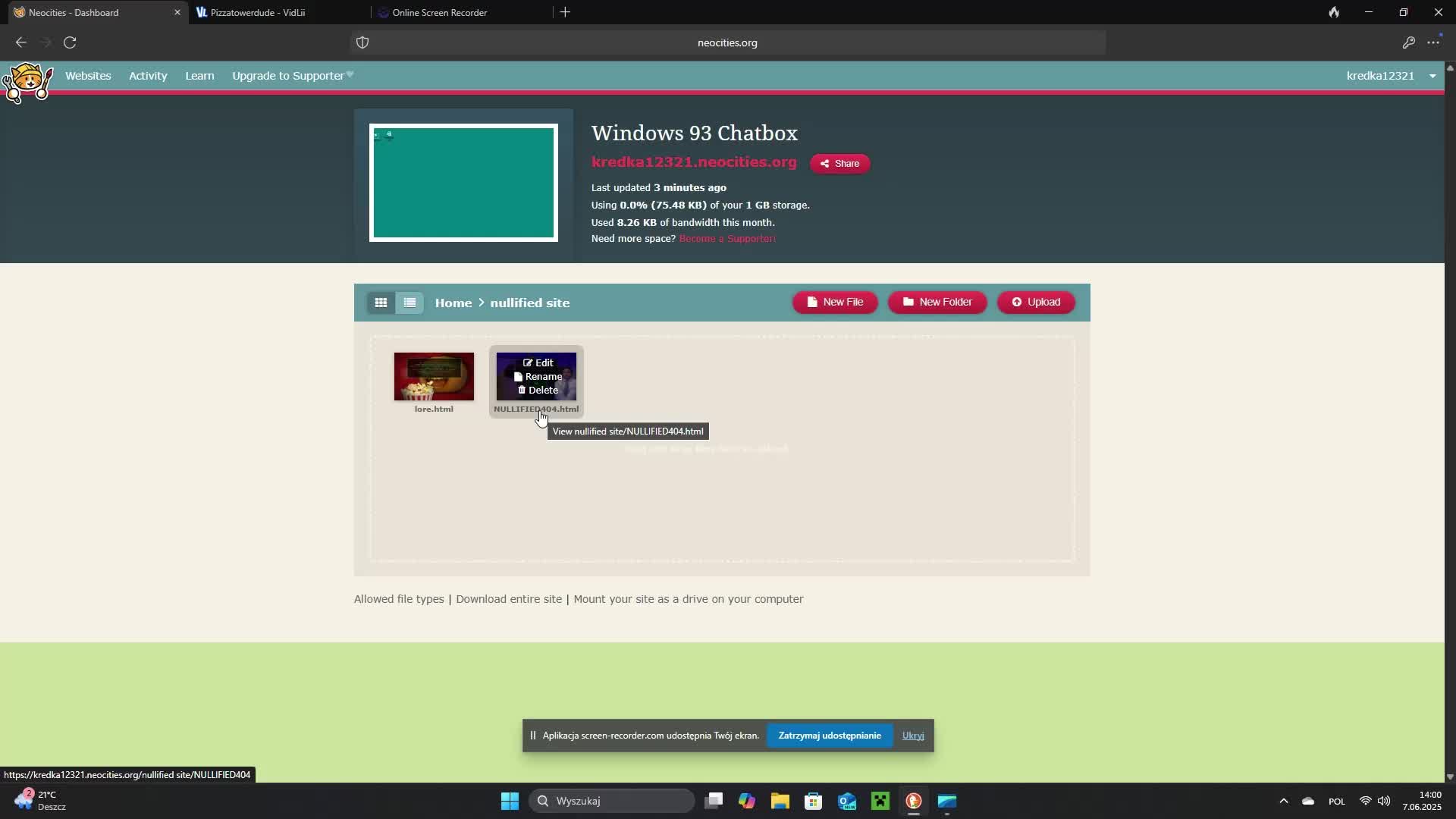Image resolution: width=1456 pixels, height=819 pixels.
Task: Click the Wyszukaj taskbar search box
Action: point(611,801)
